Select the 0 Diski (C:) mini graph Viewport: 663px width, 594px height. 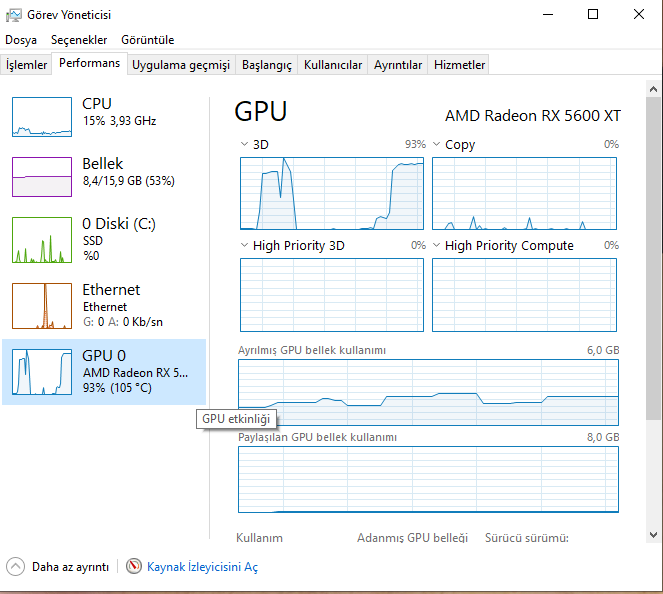tap(42, 240)
